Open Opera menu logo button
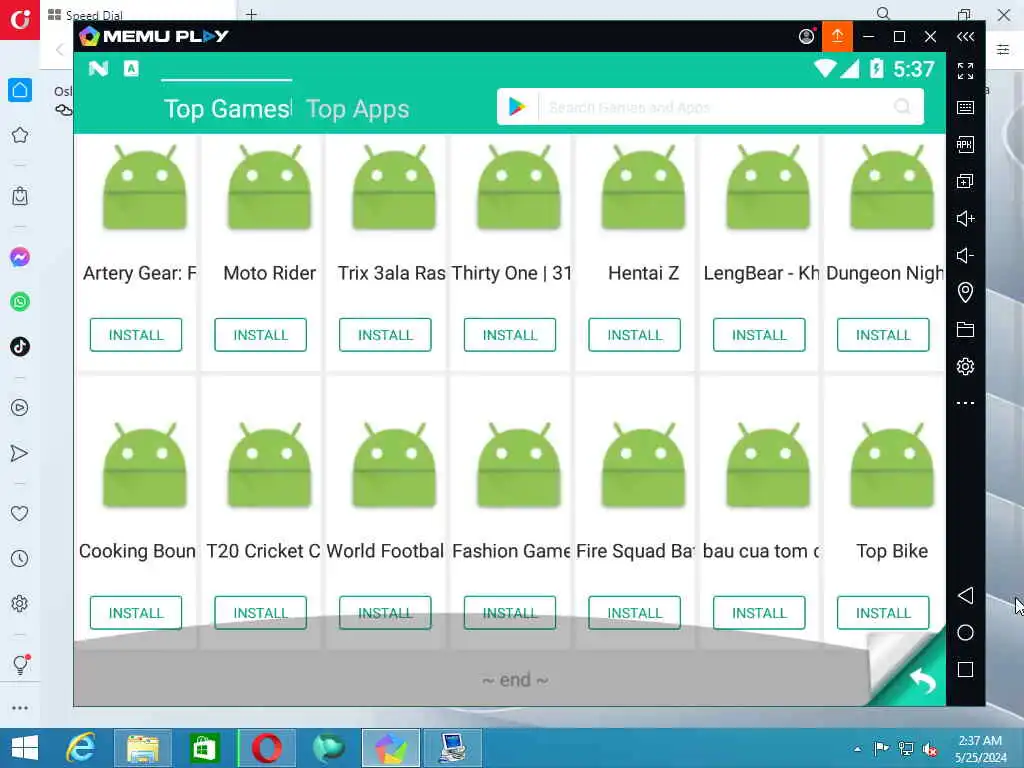Image resolution: width=1024 pixels, height=768 pixels. (x=20, y=20)
